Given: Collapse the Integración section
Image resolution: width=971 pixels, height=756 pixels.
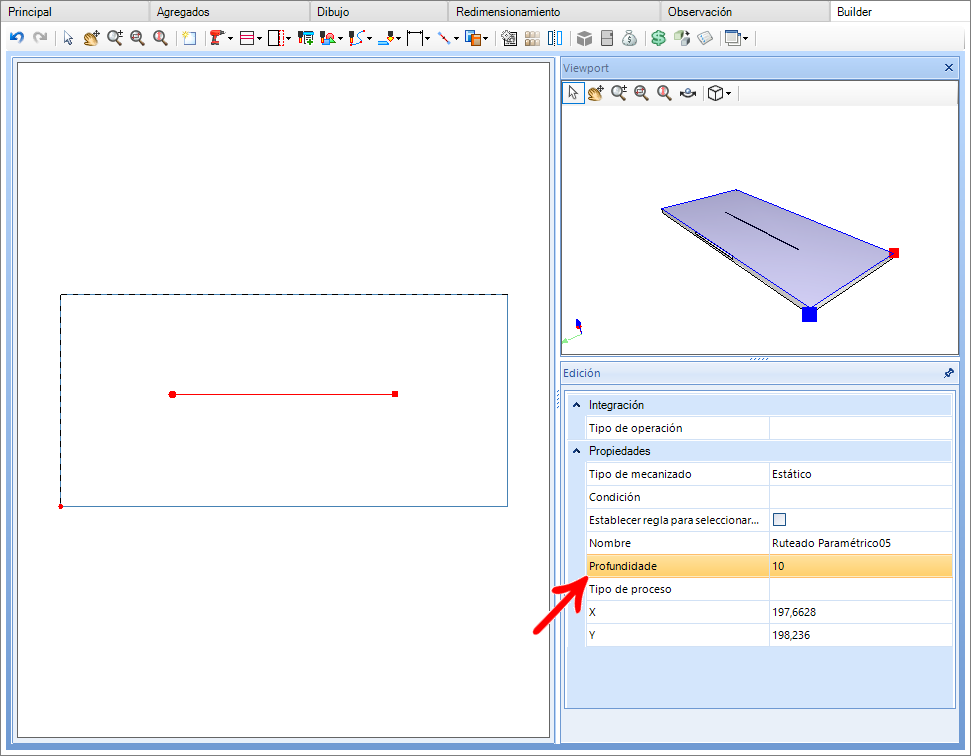Looking at the screenshot, I should 577,405.
